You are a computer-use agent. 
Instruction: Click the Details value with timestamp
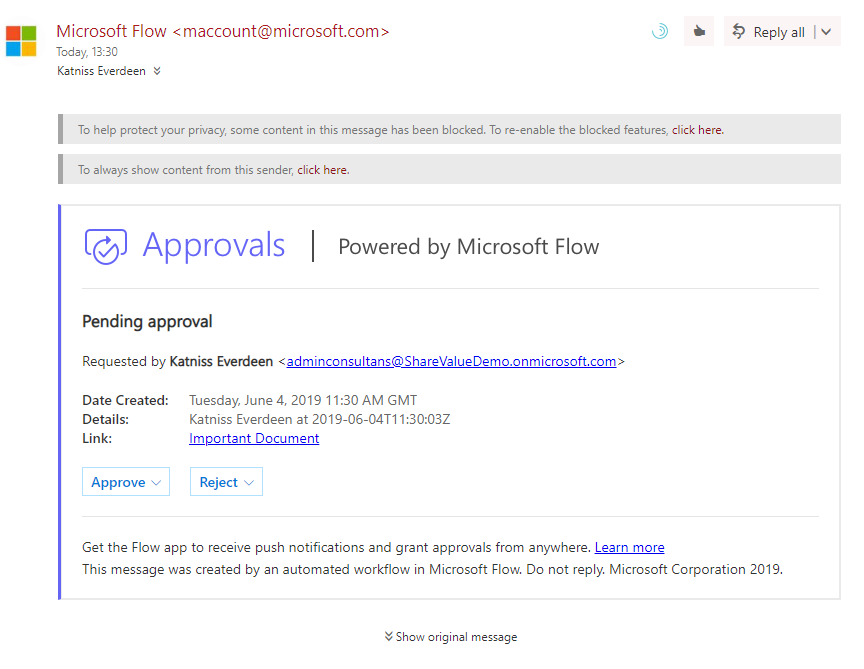(x=320, y=419)
